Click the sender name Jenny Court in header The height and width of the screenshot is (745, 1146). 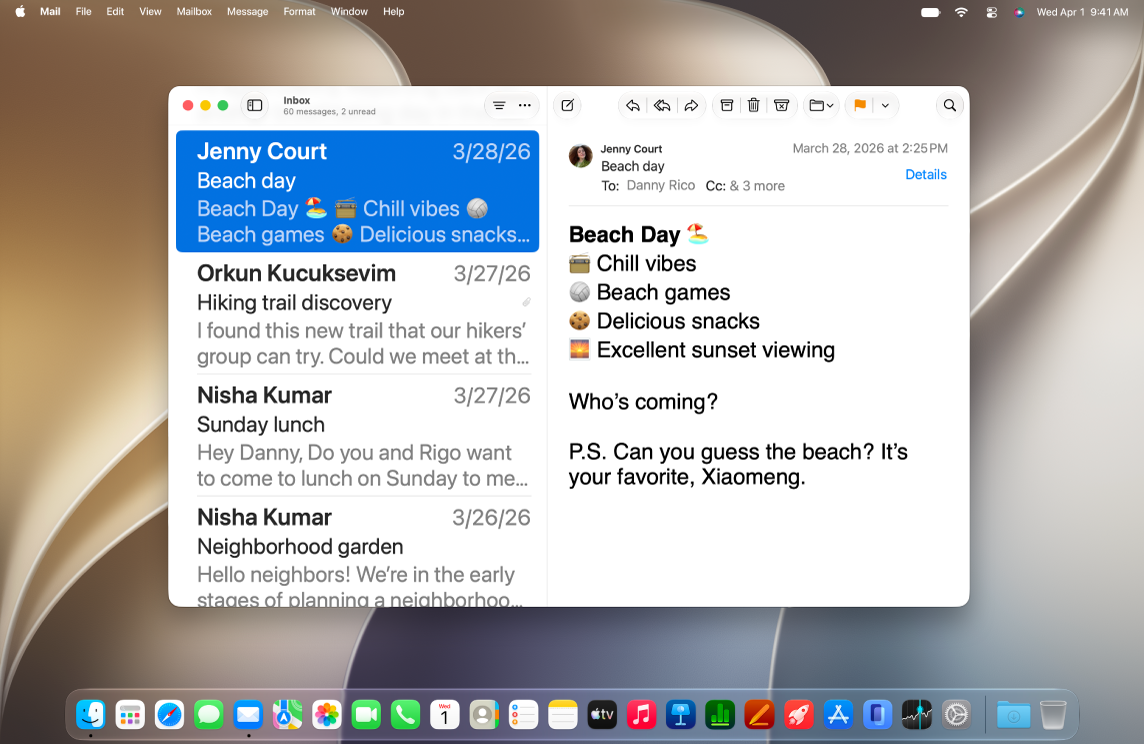tap(631, 148)
